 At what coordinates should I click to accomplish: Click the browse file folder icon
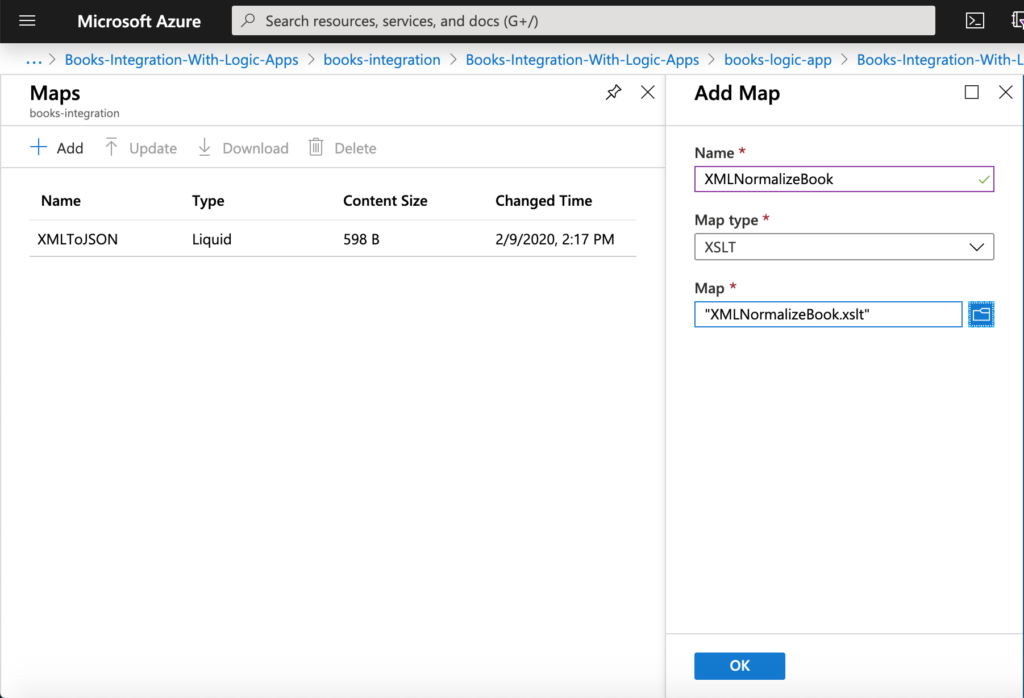(980, 314)
